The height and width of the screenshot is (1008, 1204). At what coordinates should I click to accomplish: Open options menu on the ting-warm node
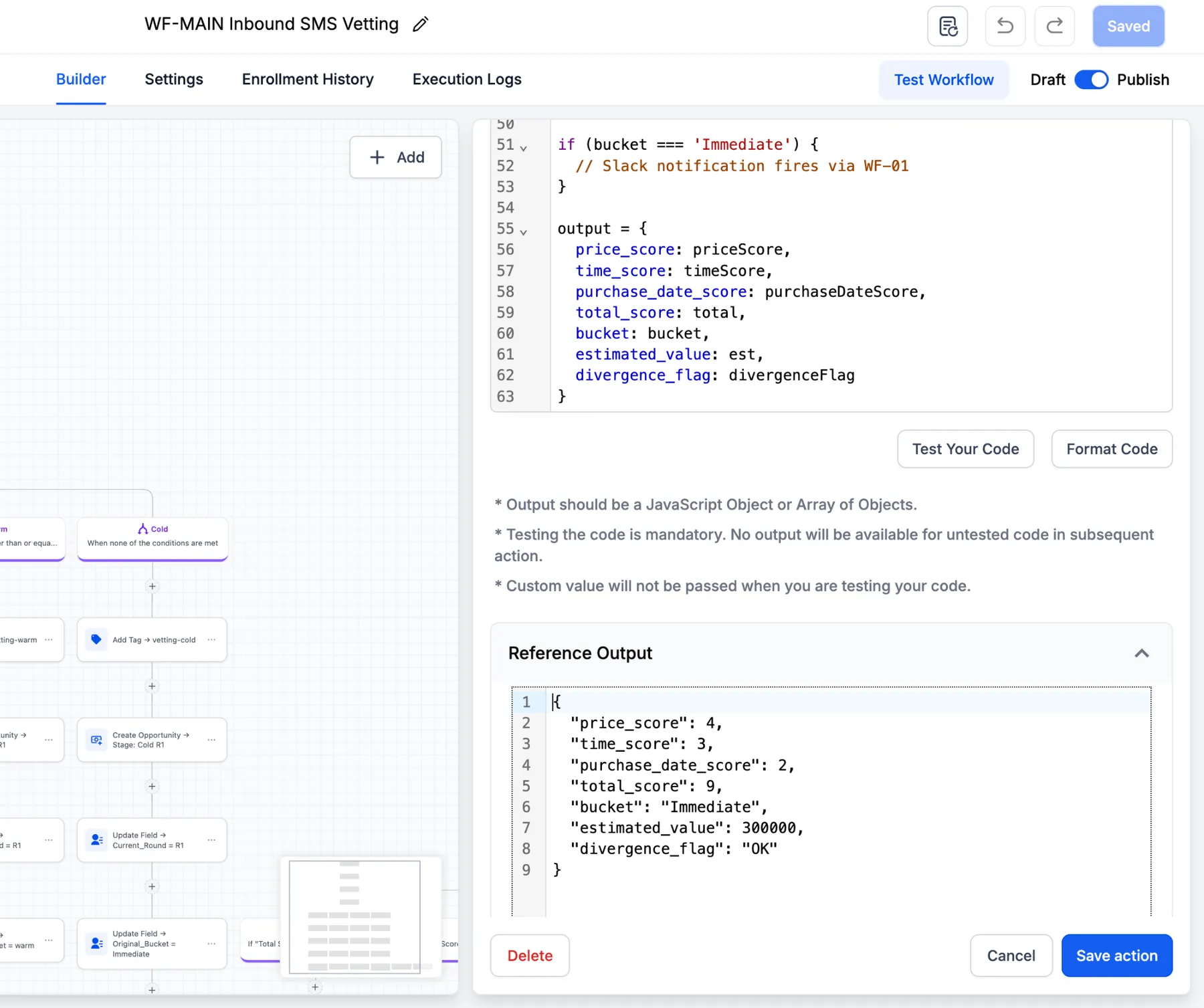click(x=49, y=639)
